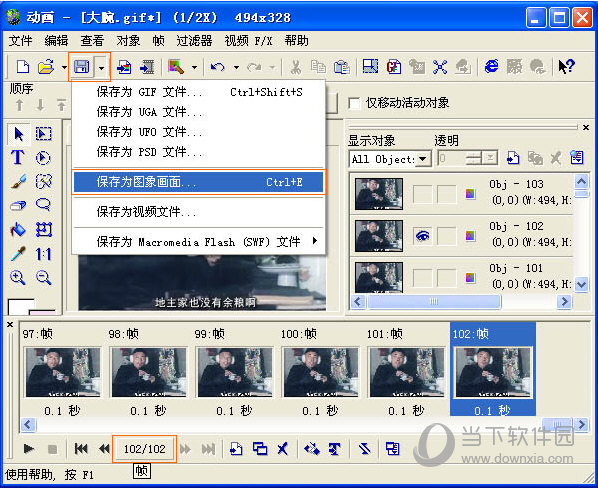Toggle the lock box for Obj - 102
The image size is (598, 488).
pyautogui.click(x=446, y=236)
